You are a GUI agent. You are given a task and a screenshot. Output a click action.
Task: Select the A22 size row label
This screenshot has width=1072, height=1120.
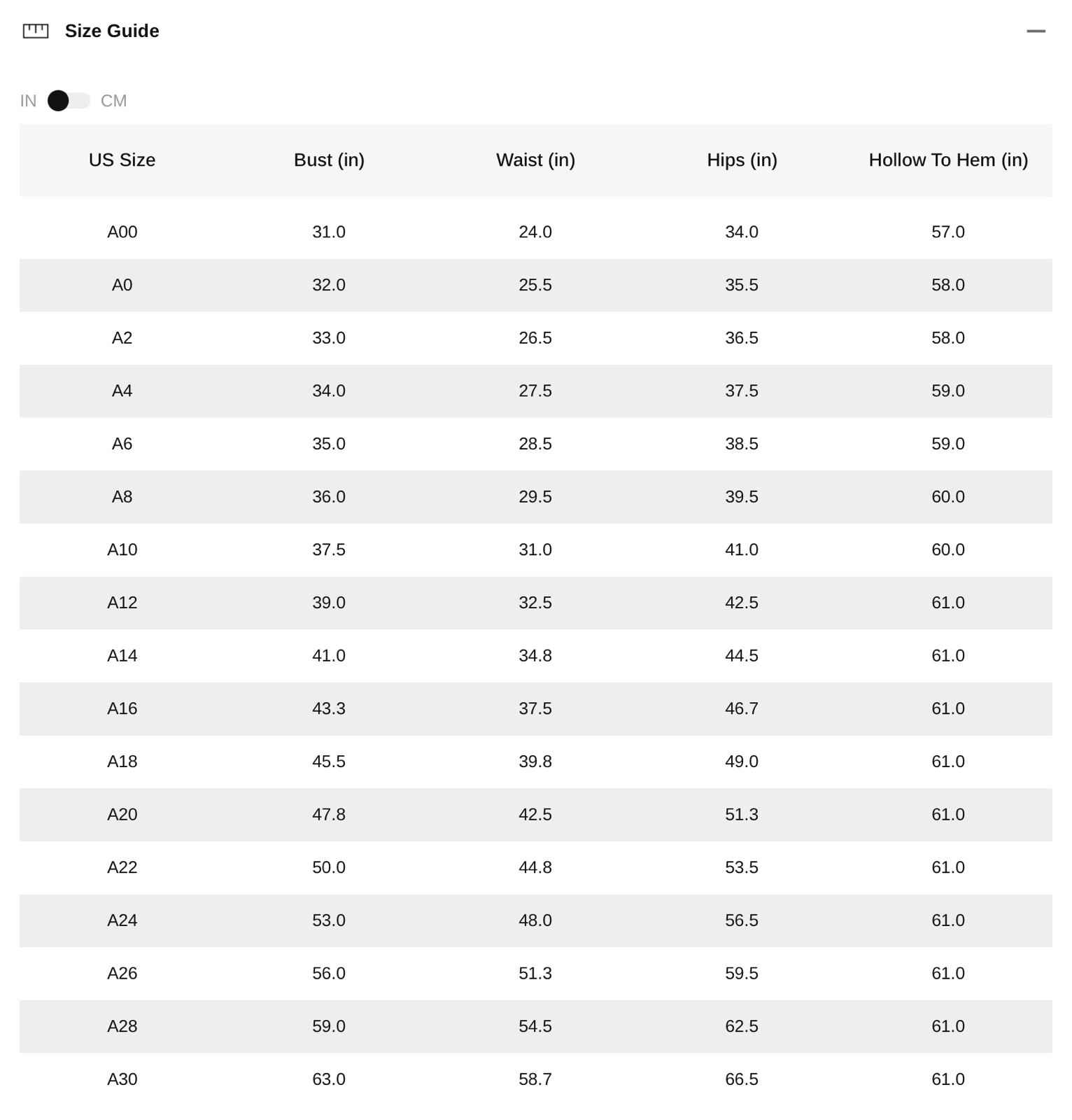[122, 867]
